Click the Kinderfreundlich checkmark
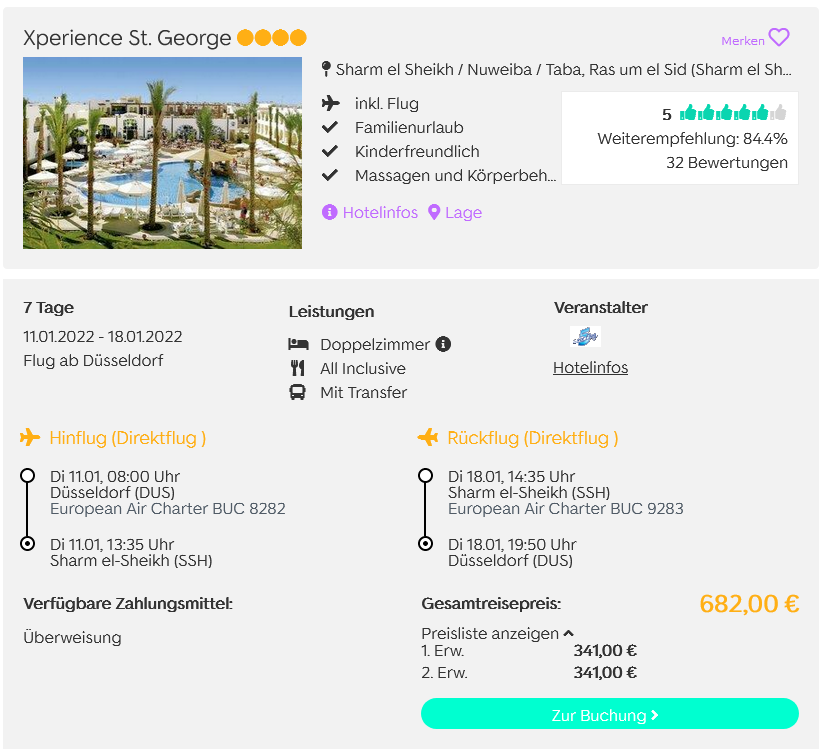Screen dimensions: 828x756 coord(330,152)
